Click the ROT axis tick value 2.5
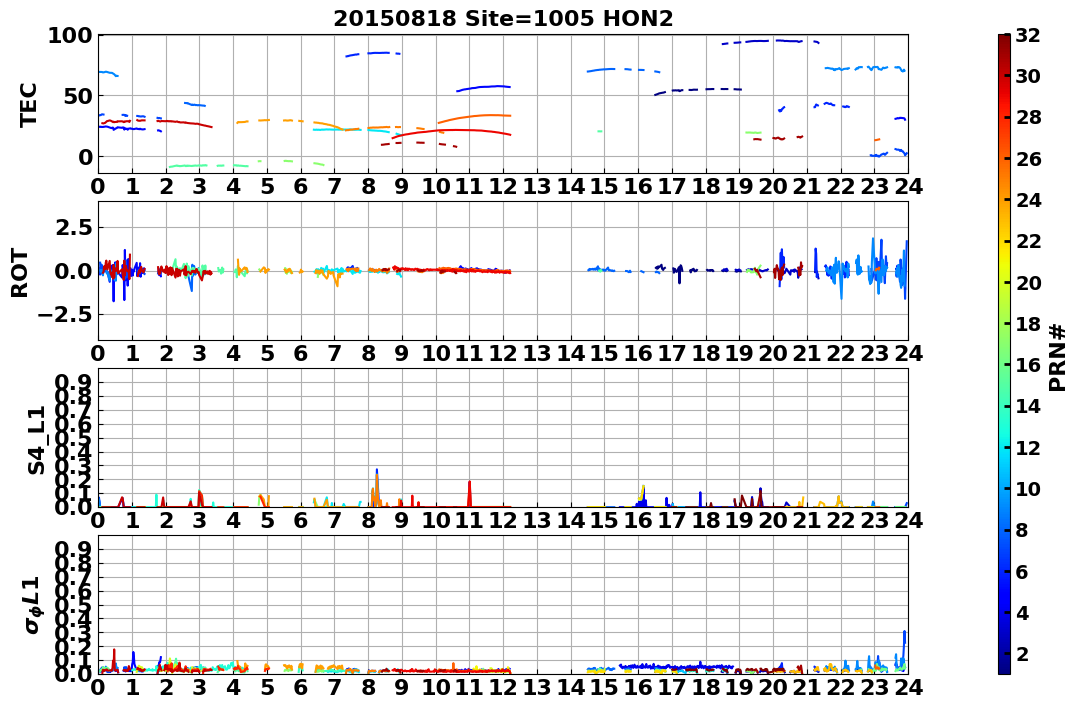 73,228
